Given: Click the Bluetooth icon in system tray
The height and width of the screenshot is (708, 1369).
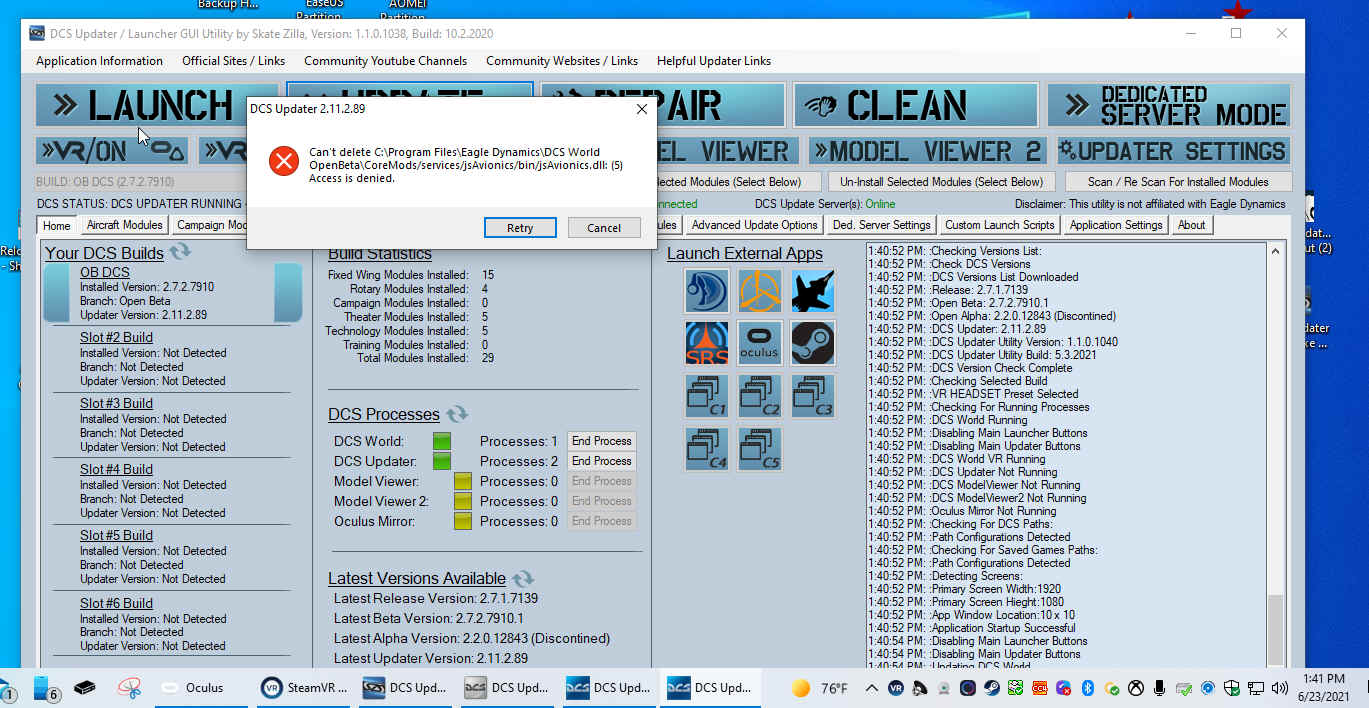Looking at the screenshot, I should [1088, 688].
